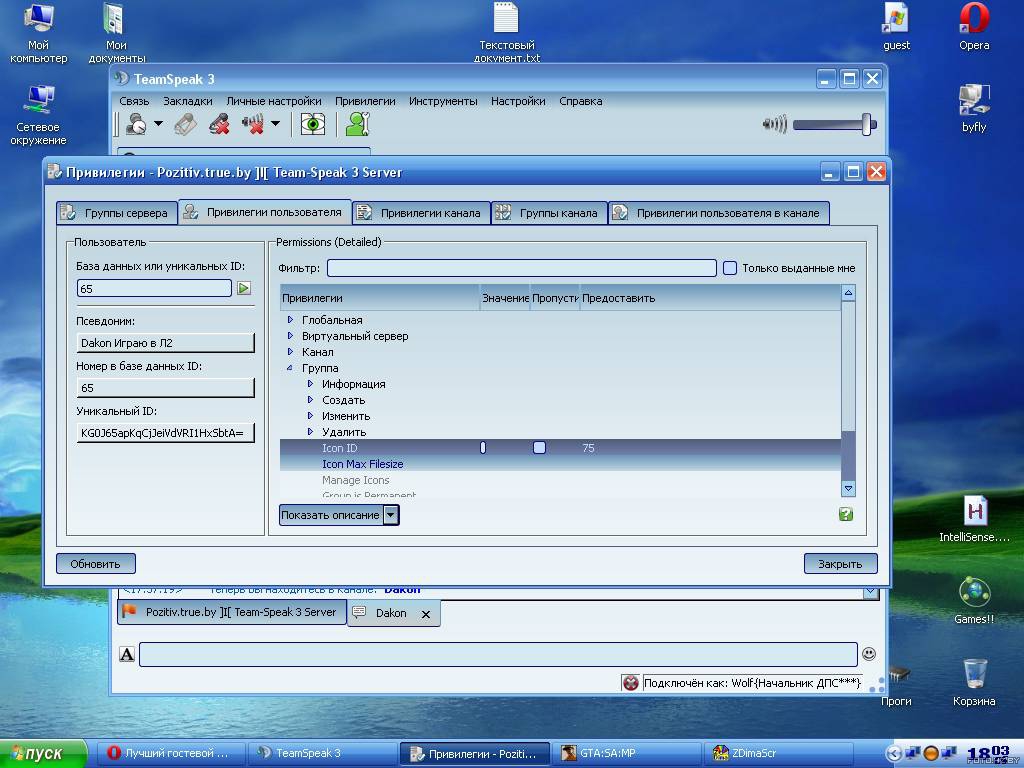
Task: Switch to the Привилегии канала tab
Action: pos(421,213)
